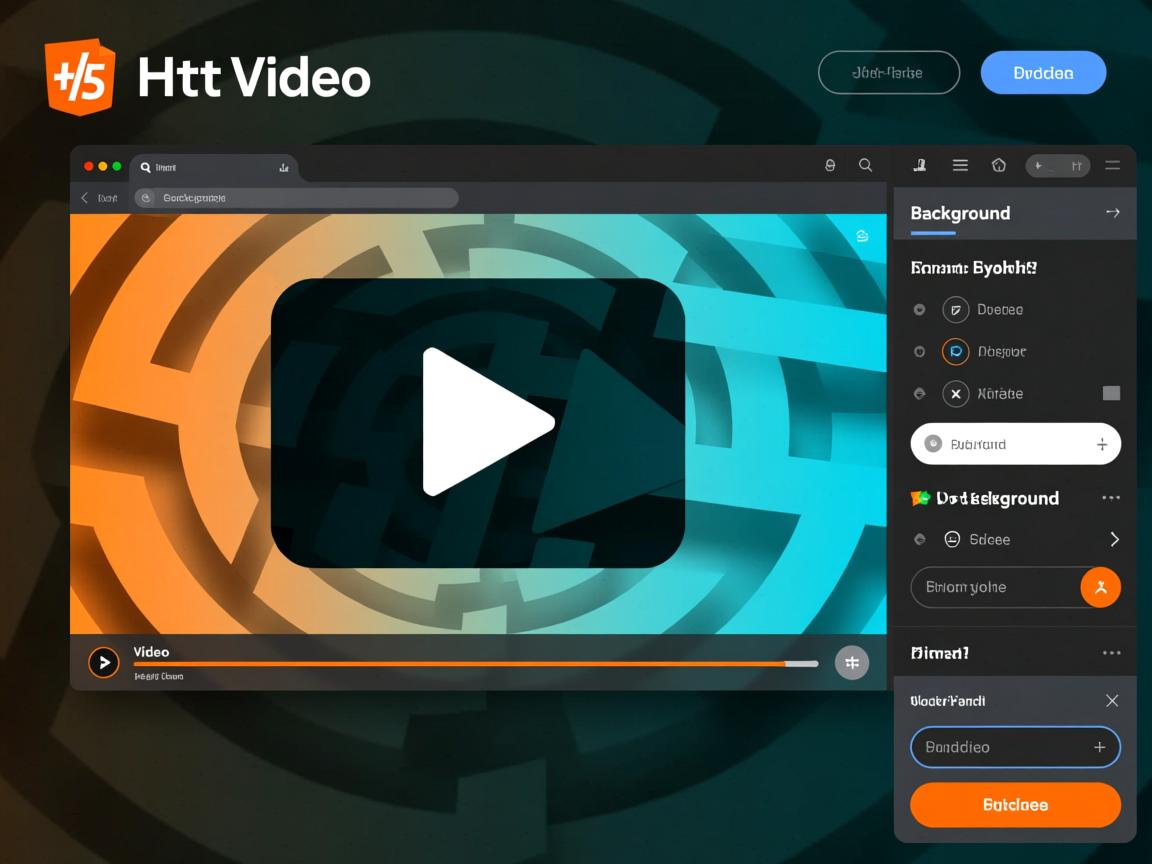Open the three-dot menu beside Dimanl
This screenshot has height=864, width=1152.
pyautogui.click(x=1111, y=652)
